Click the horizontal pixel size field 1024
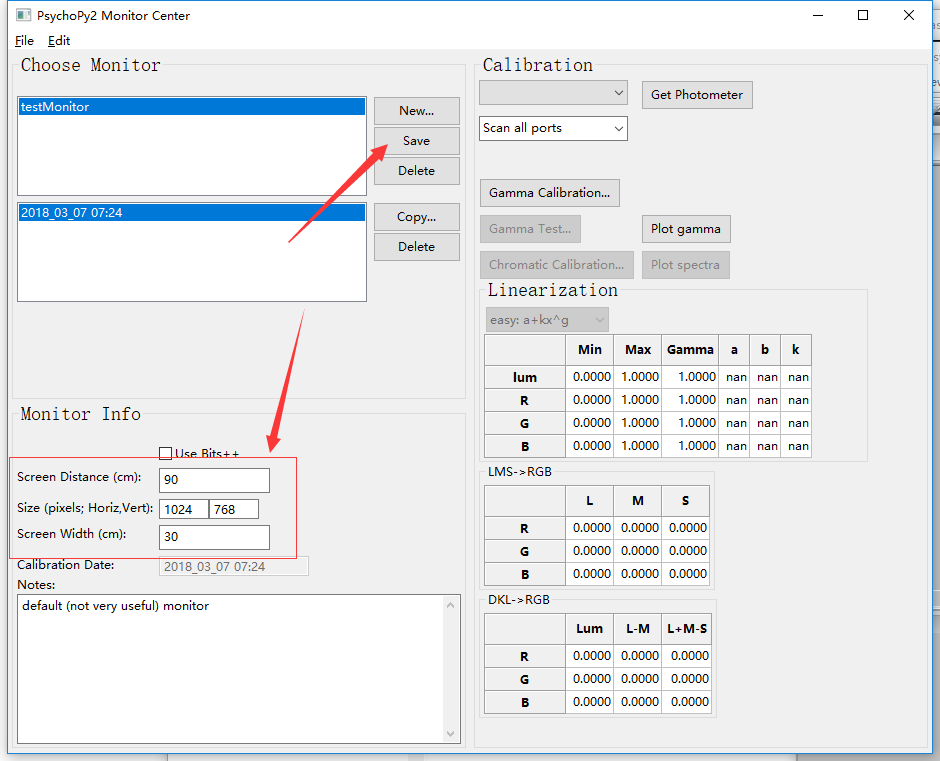940x761 pixels. [x=183, y=509]
